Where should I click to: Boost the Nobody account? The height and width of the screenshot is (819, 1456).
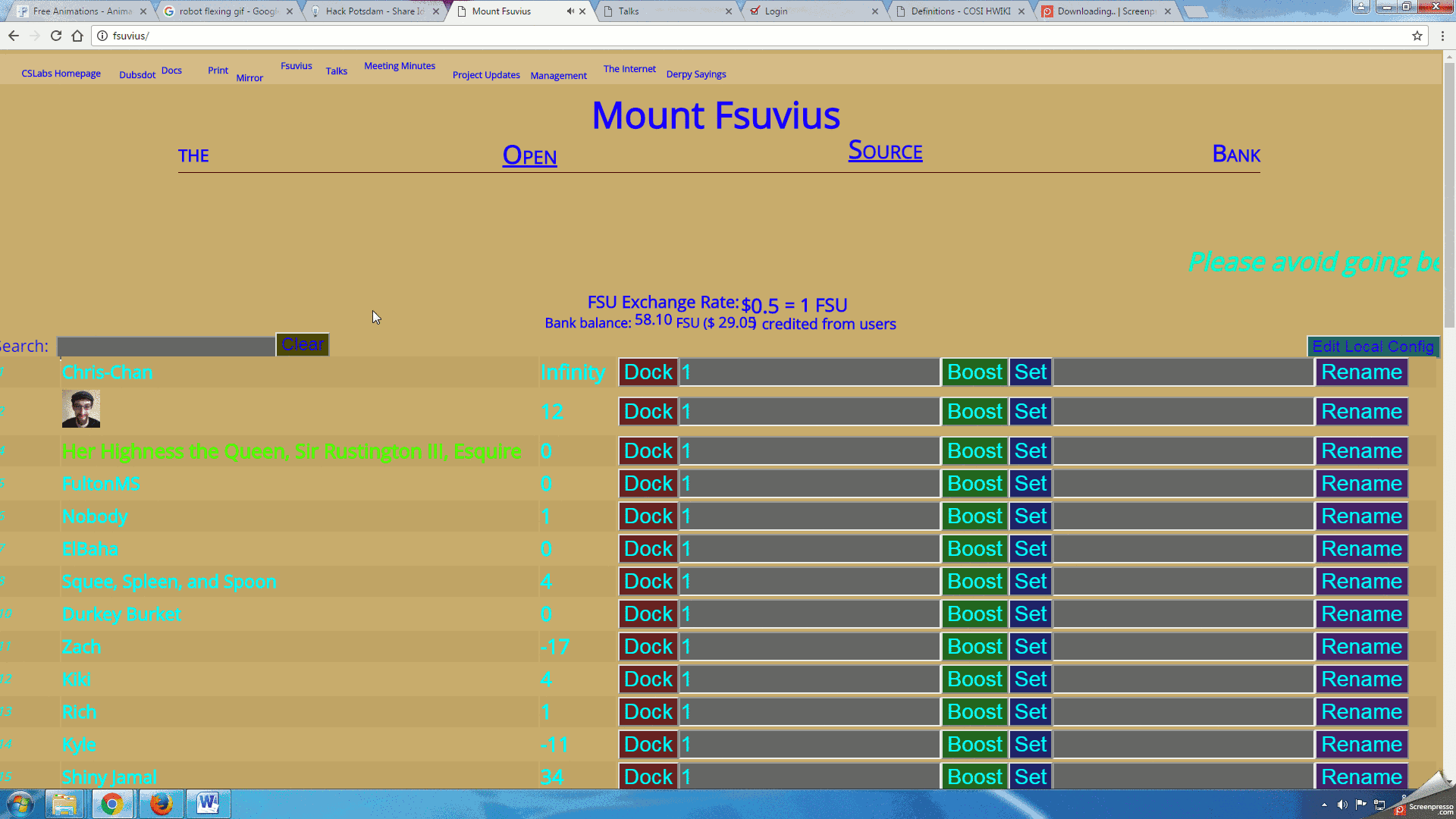point(974,516)
